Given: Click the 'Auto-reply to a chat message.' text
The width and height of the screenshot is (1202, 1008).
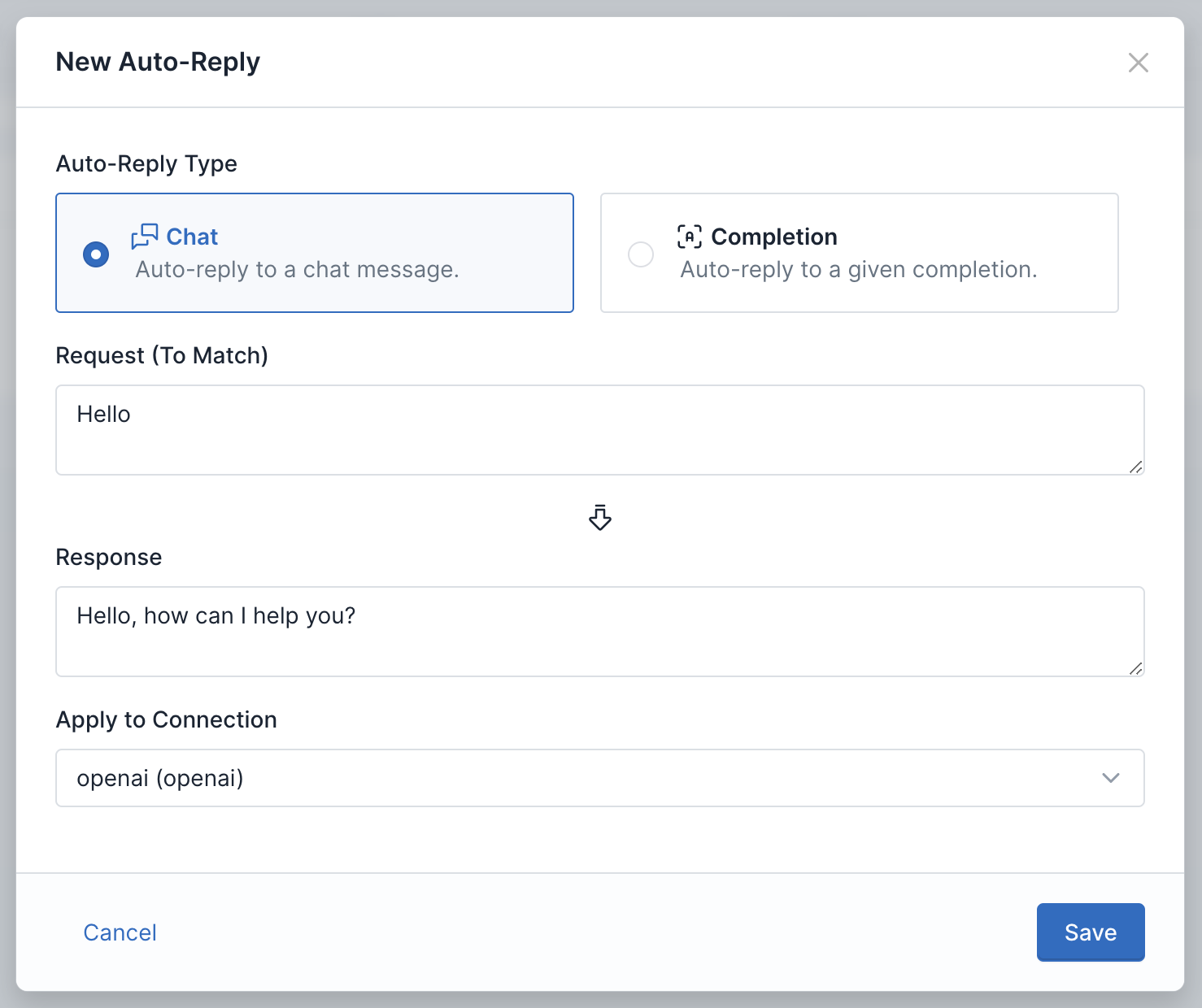Looking at the screenshot, I should point(297,270).
